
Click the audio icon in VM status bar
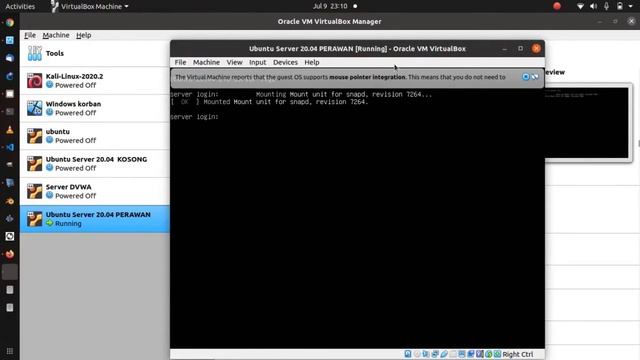[426, 354]
